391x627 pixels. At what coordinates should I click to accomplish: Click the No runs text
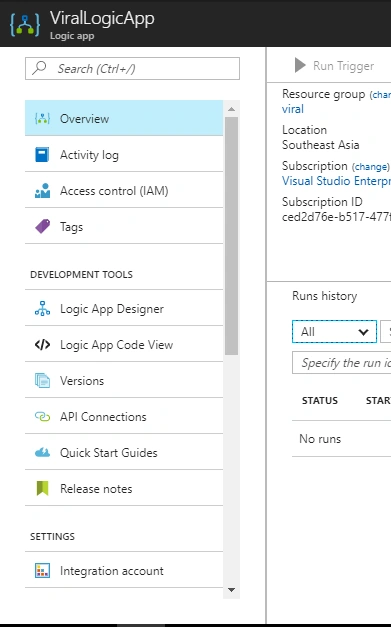click(x=320, y=439)
